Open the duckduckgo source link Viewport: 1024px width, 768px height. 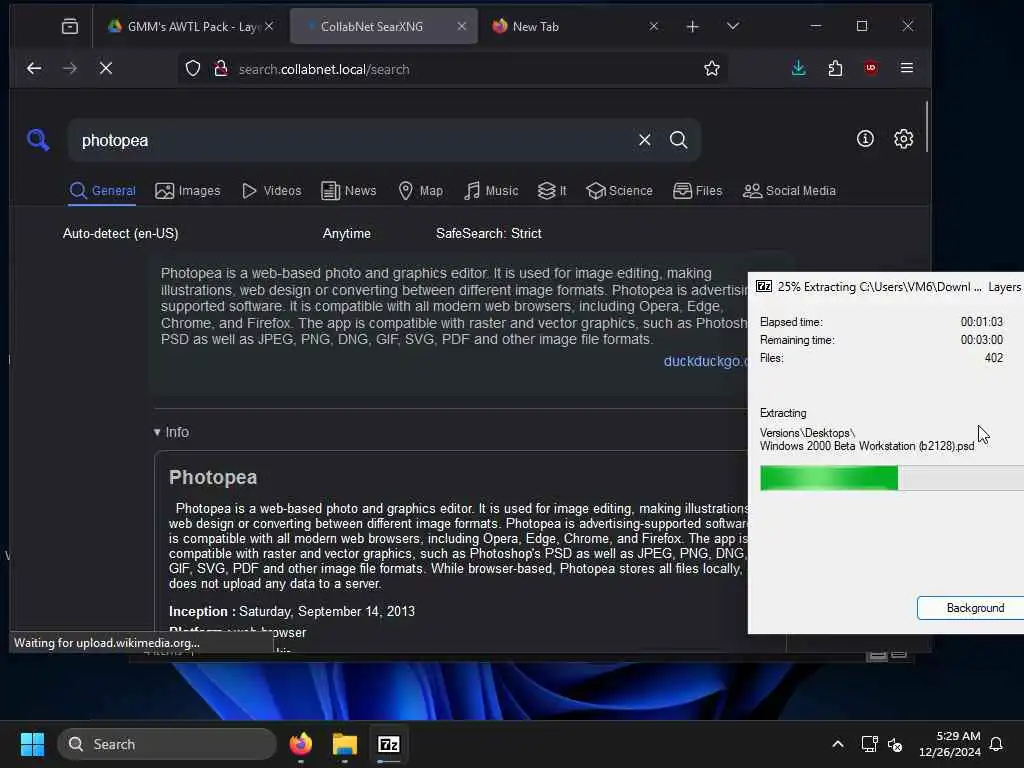tap(705, 361)
